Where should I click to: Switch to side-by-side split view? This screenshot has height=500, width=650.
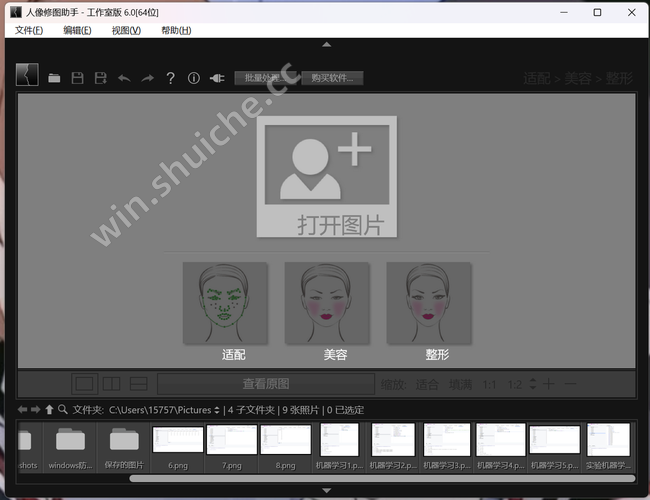coord(112,384)
